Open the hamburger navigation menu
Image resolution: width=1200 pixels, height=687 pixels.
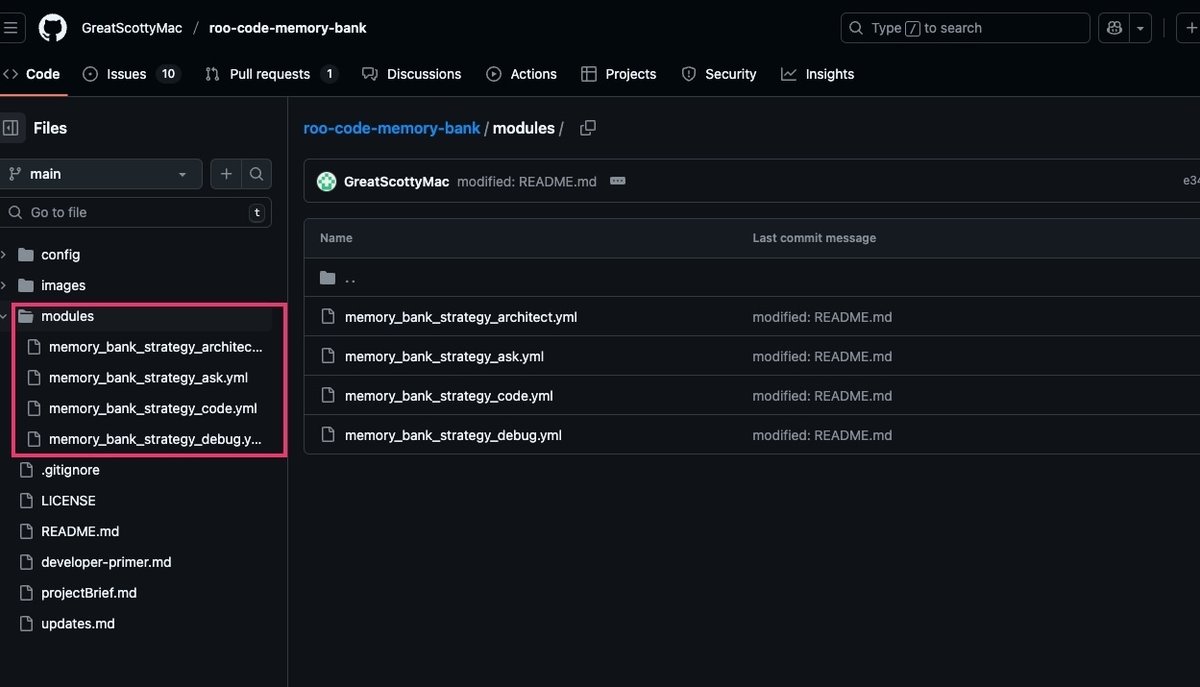[x=10, y=28]
